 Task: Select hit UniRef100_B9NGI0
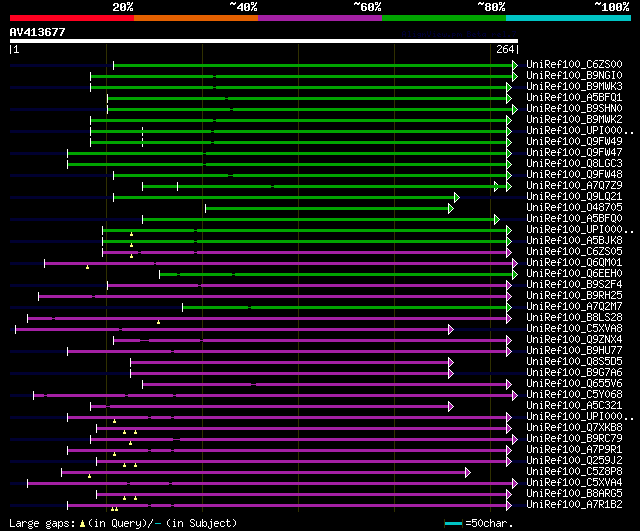[x=574, y=76]
